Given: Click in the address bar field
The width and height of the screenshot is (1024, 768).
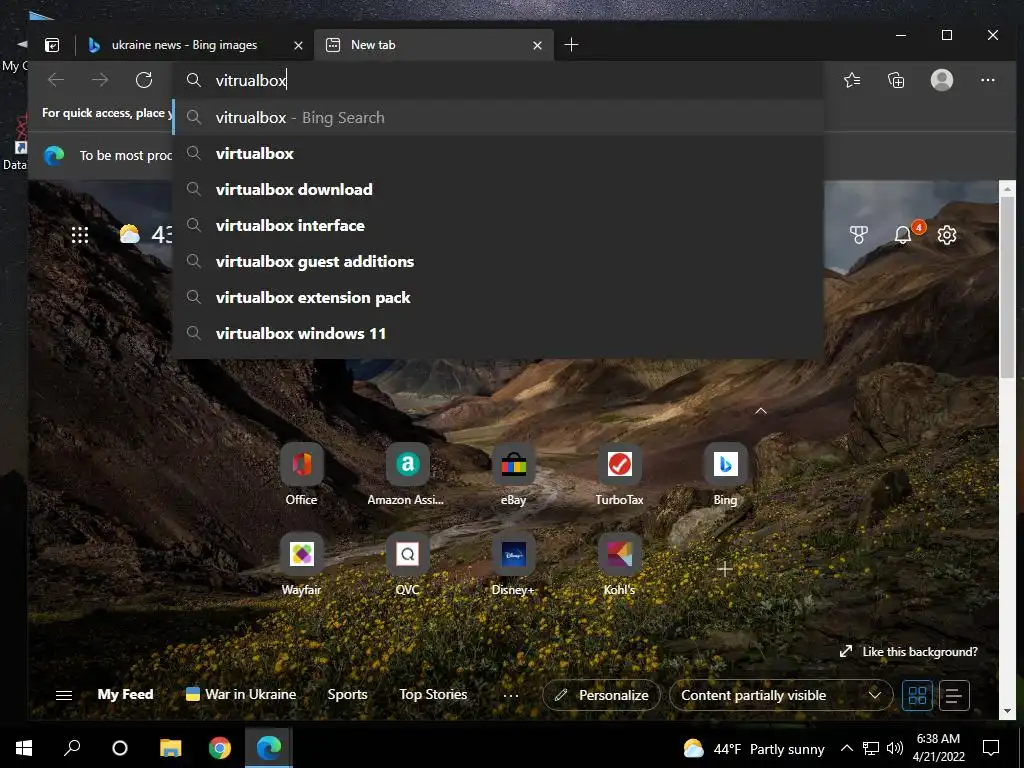Looking at the screenshot, I should pyautogui.click(x=498, y=80).
